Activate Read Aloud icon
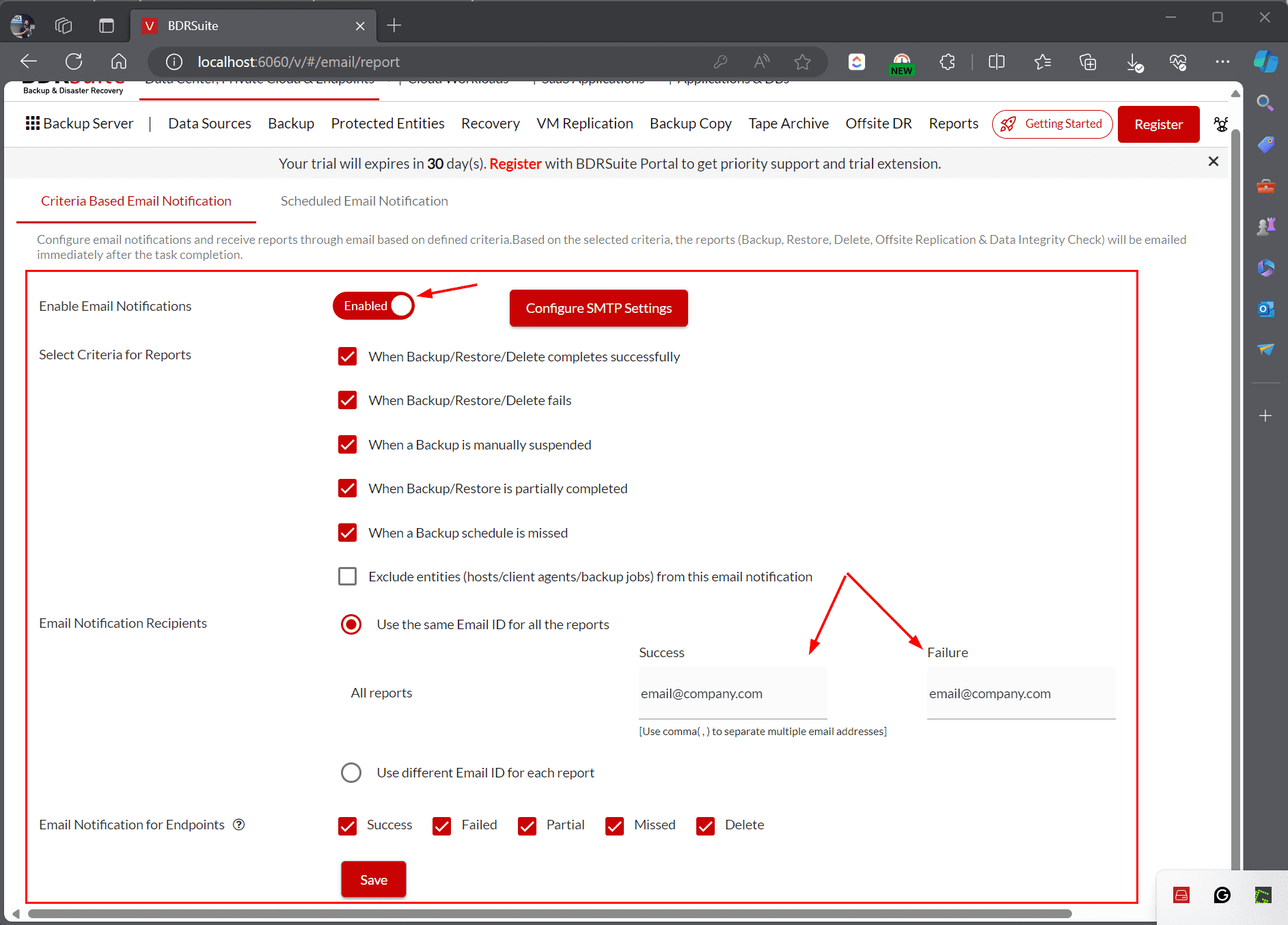Image resolution: width=1288 pixels, height=925 pixels. [x=761, y=62]
